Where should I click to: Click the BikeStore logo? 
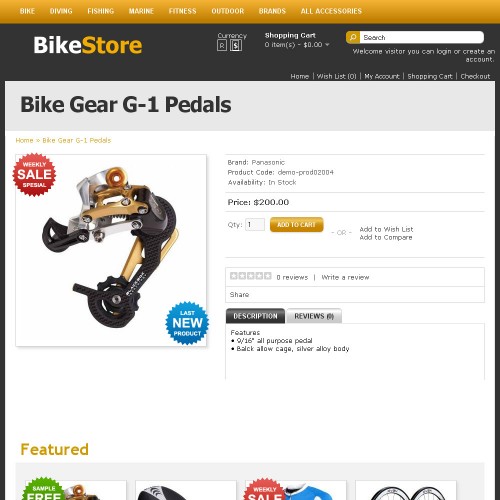coord(88,45)
